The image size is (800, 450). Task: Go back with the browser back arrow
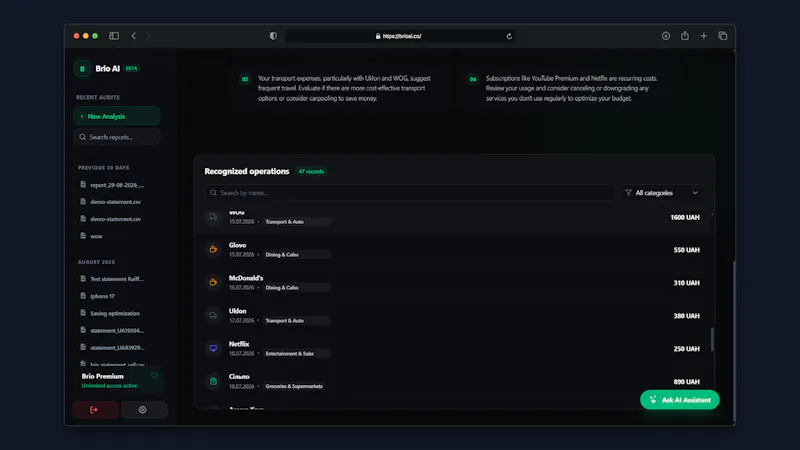tap(134, 36)
